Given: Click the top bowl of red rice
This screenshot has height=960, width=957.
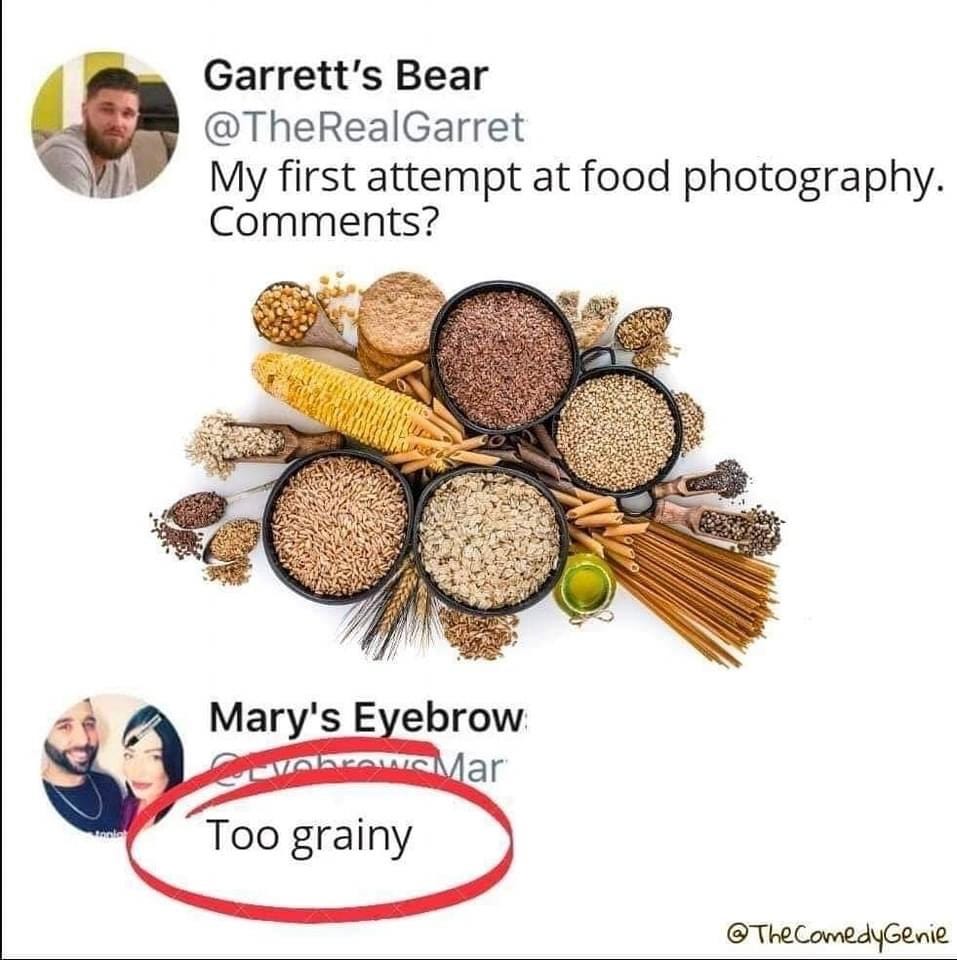Looking at the screenshot, I should click(503, 358).
